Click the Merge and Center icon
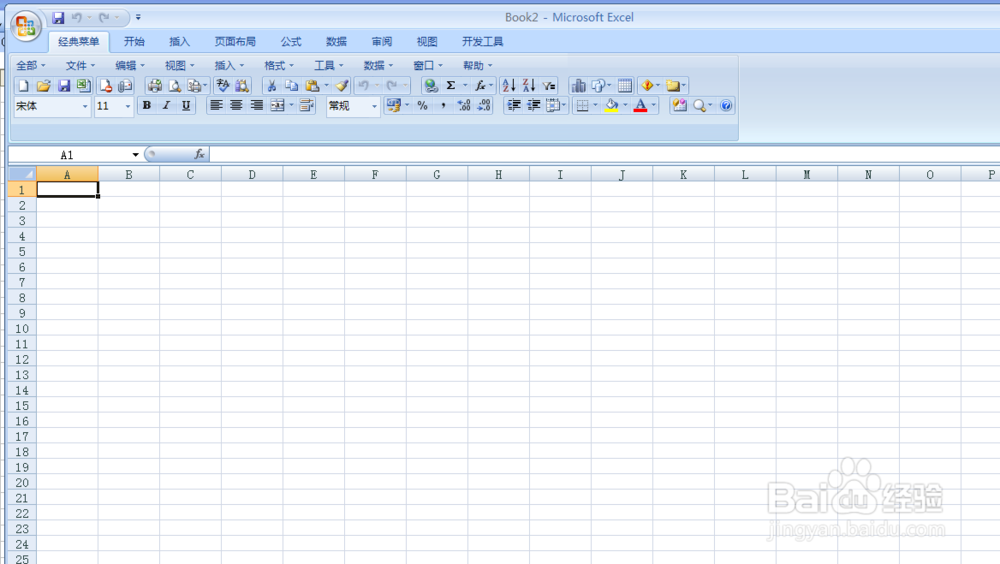1000x564 pixels. (277, 106)
